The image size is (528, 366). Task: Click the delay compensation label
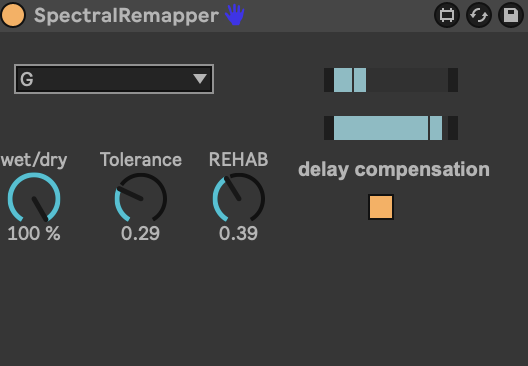(394, 169)
